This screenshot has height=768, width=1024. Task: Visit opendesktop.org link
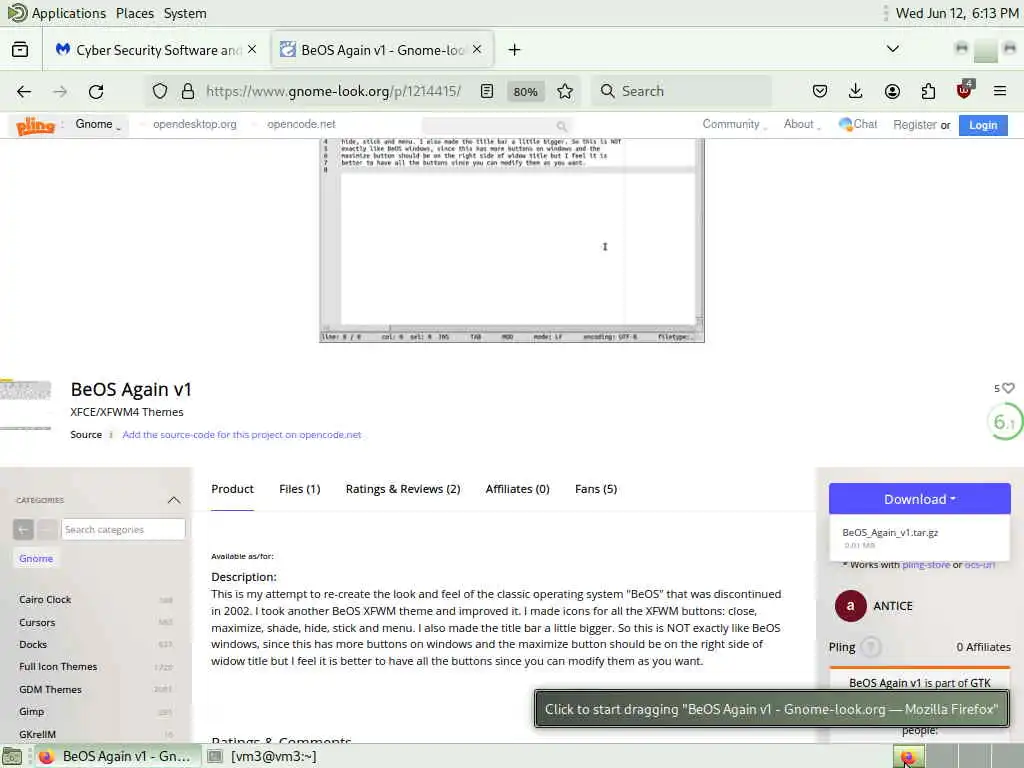click(x=195, y=124)
